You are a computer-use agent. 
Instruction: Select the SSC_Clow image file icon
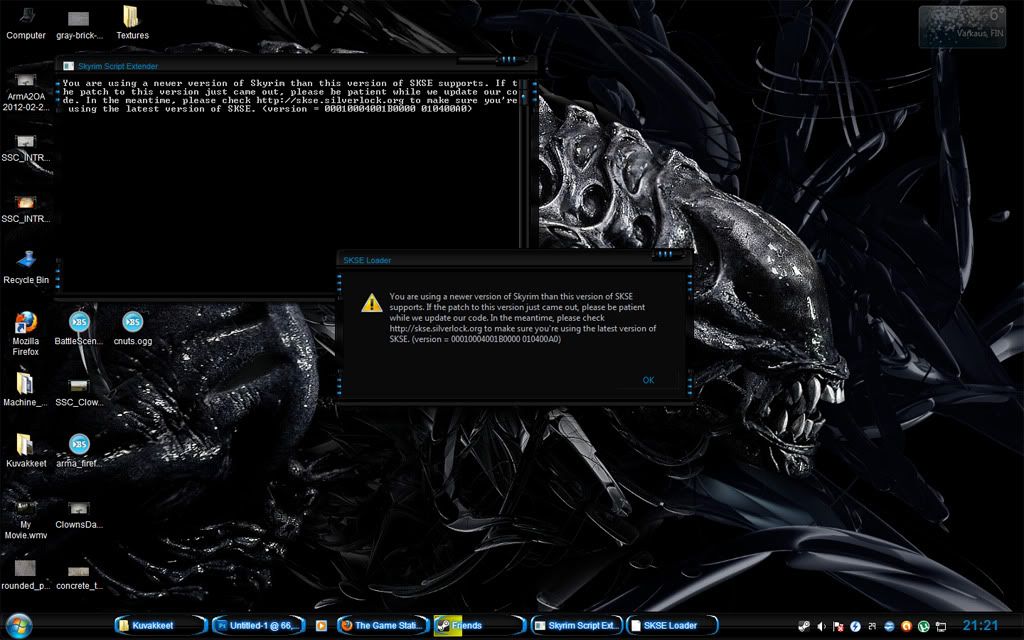pyautogui.click(x=79, y=390)
